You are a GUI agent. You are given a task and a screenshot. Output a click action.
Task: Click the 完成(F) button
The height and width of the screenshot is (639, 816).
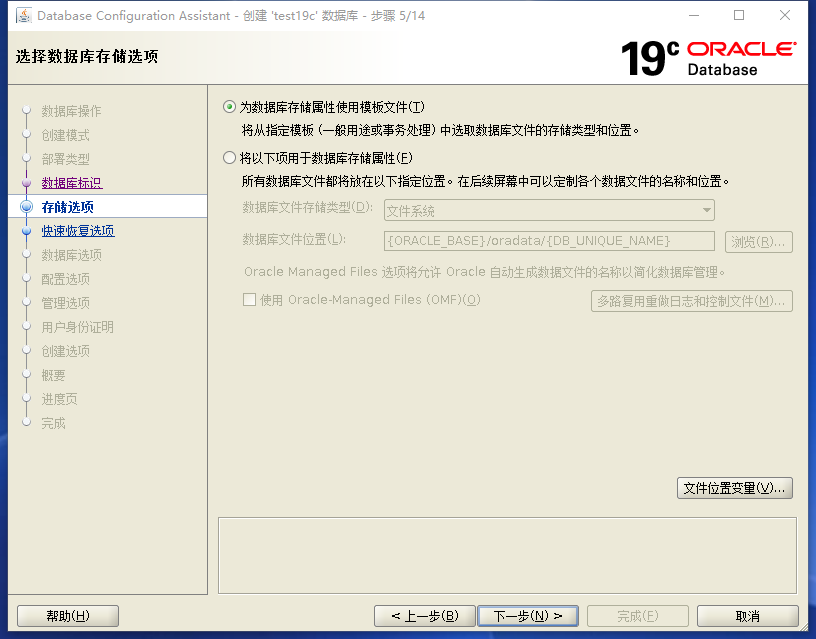click(638, 616)
